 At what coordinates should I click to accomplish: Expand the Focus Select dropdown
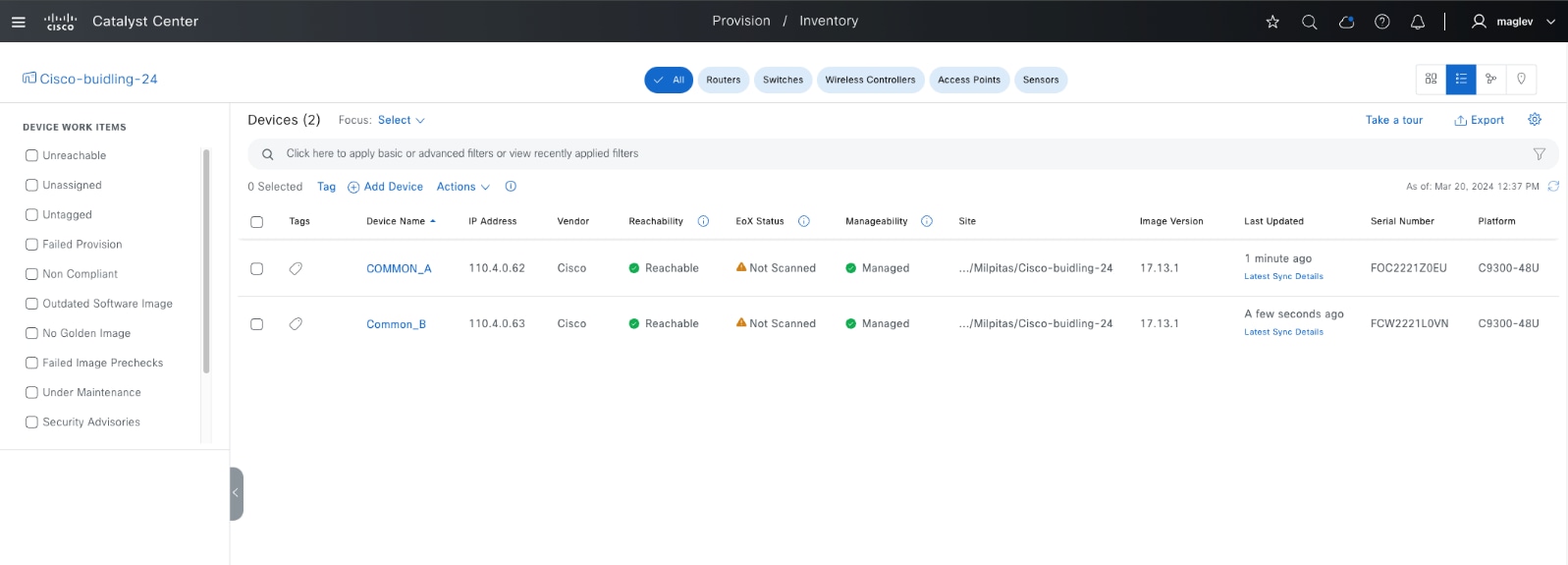click(x=401, y=120)
